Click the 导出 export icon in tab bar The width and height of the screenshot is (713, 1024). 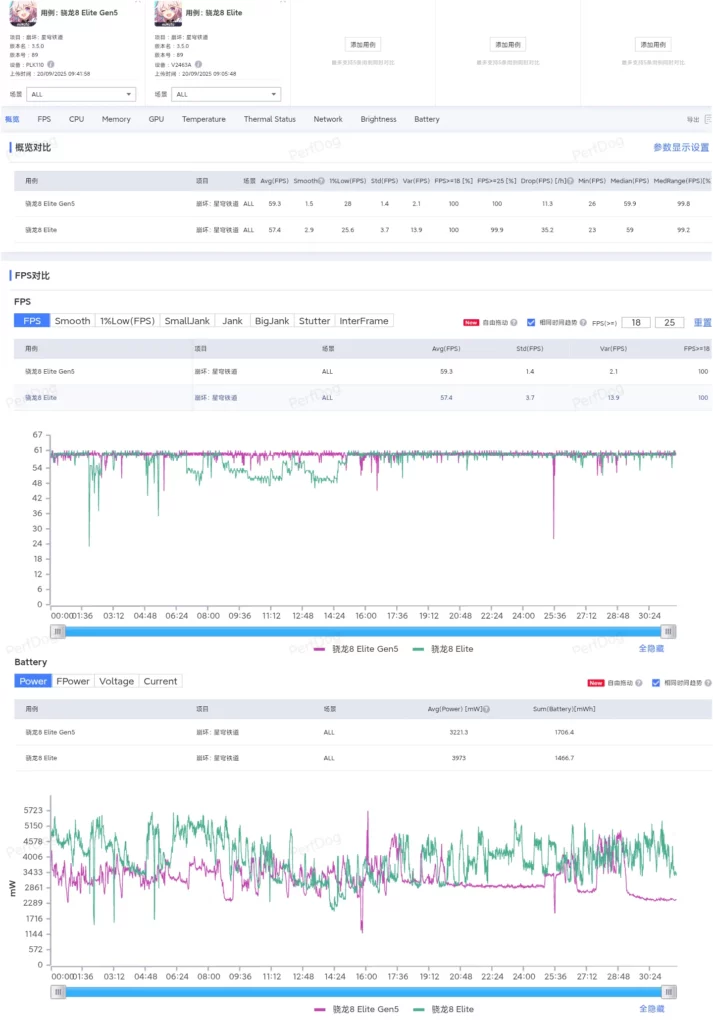708,120
